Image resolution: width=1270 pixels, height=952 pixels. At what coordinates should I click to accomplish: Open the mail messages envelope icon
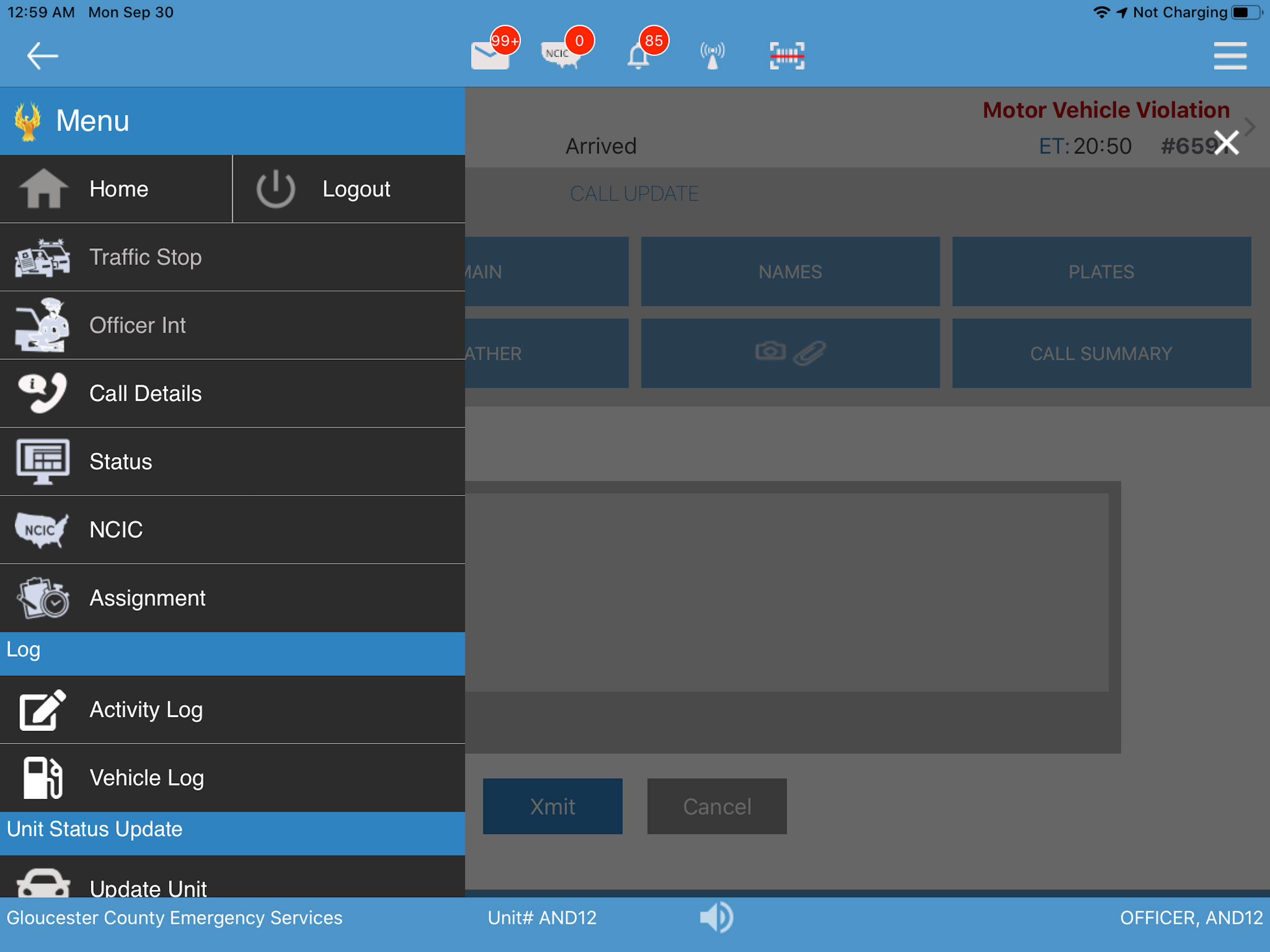490,56
